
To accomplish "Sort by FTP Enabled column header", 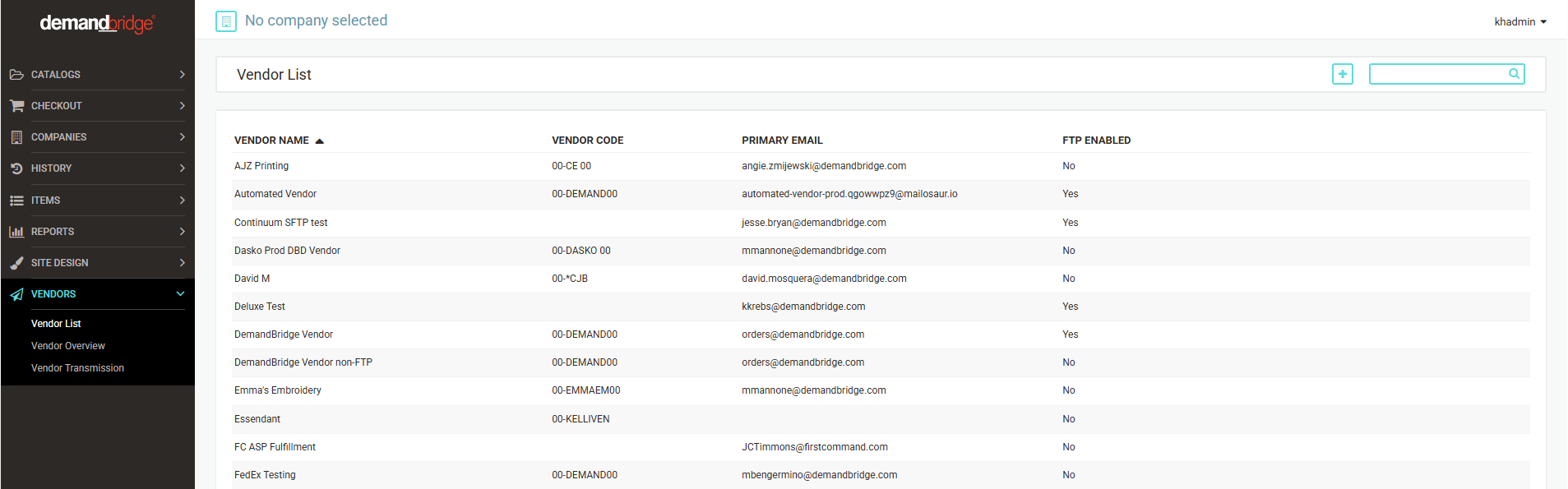I will pos(1096,141).
